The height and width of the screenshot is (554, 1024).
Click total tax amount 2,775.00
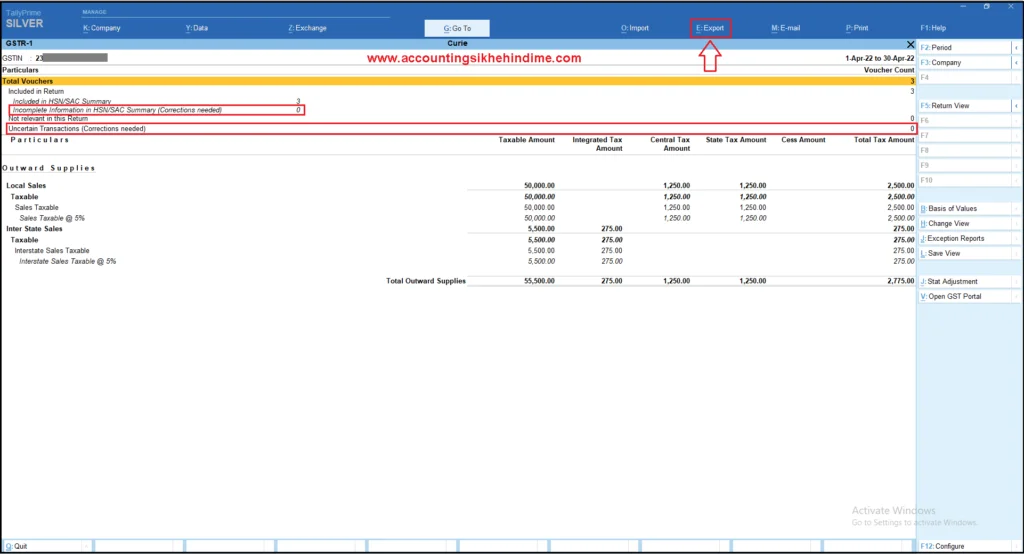[x=901, y=281]
